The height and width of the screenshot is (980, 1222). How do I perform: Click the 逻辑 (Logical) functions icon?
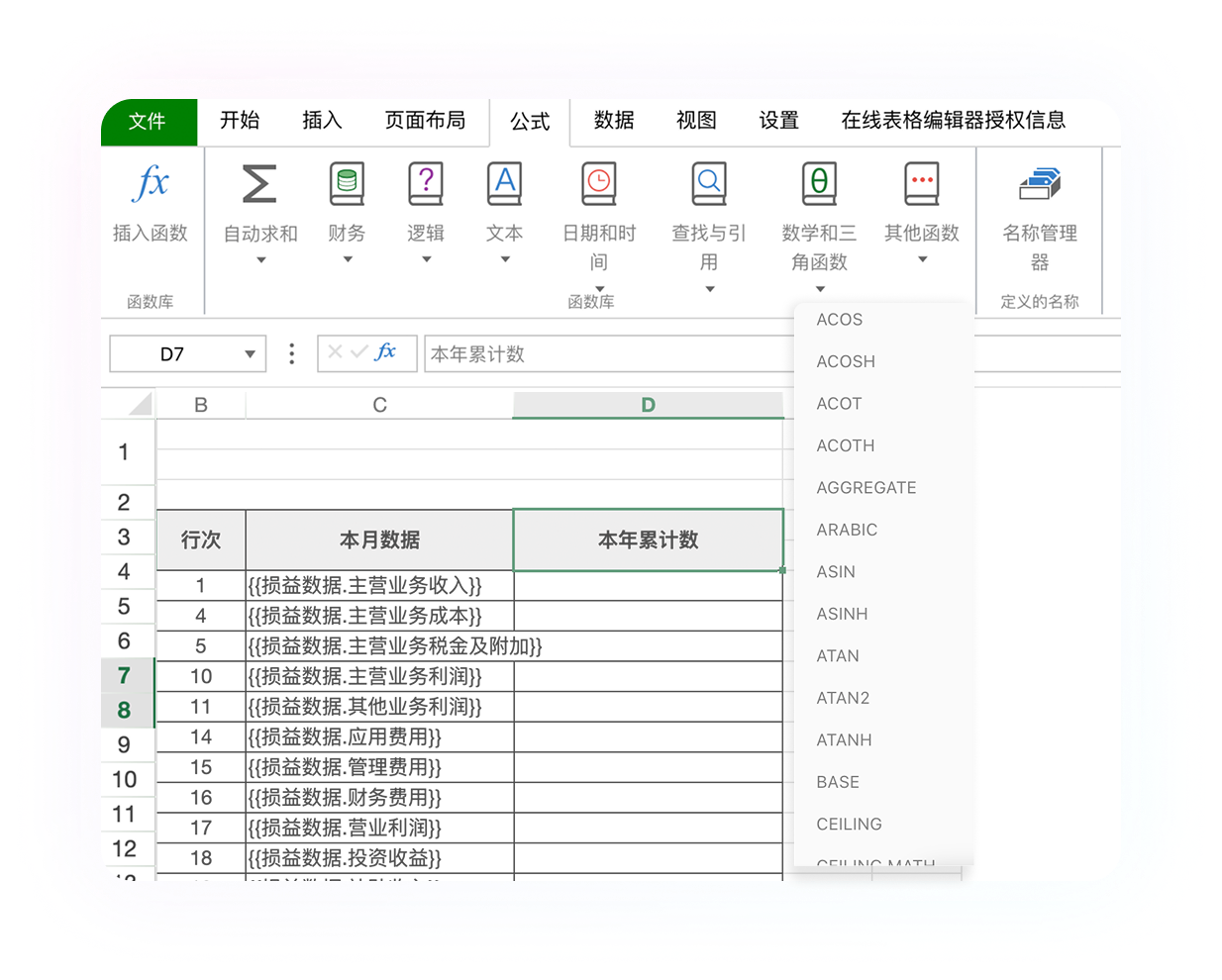coord(425,183)
